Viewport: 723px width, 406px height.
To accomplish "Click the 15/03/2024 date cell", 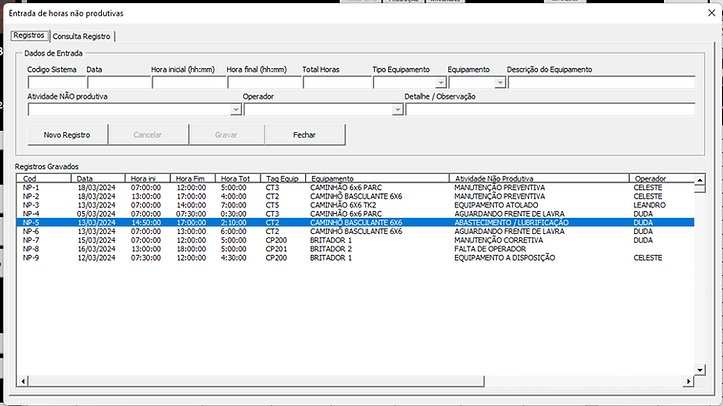I will 96,240.
